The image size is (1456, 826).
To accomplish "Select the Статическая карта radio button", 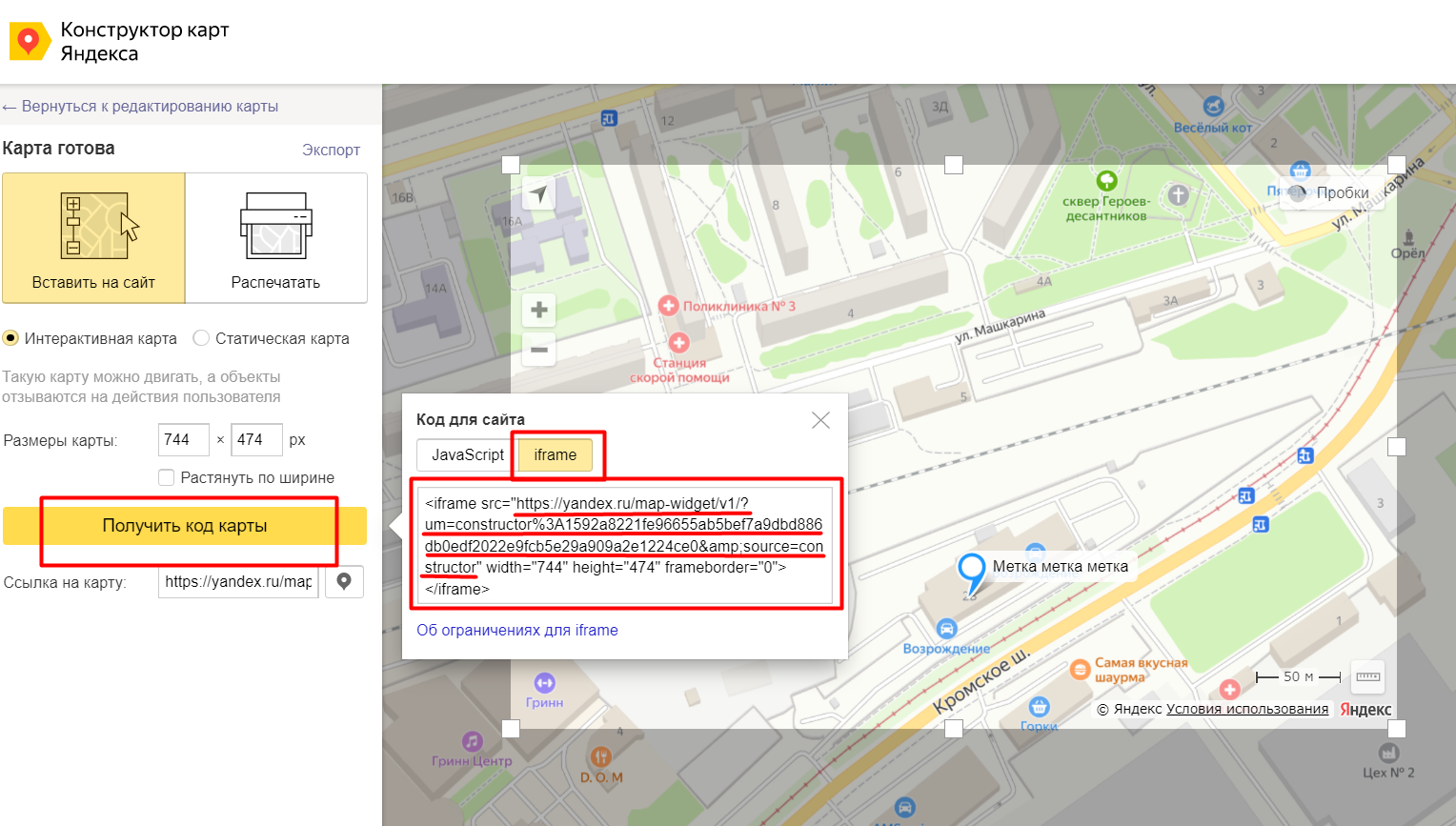I will point(201,338).
